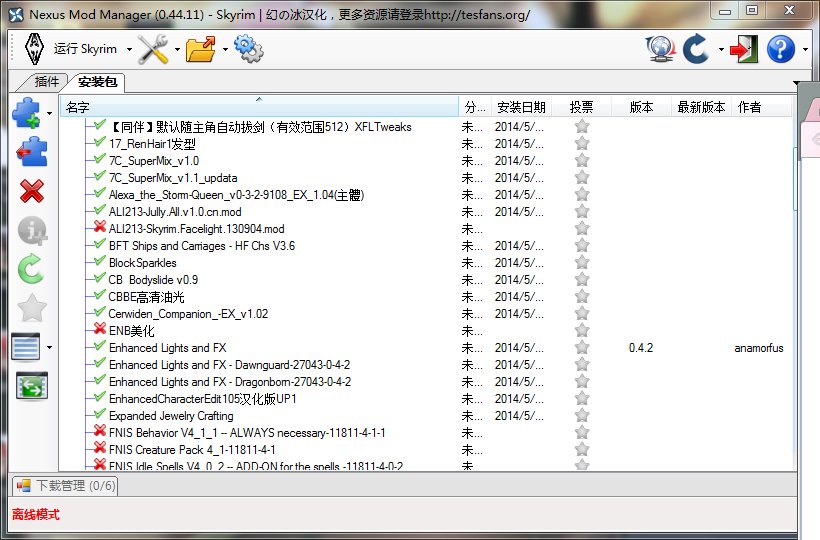Toggle the red X status on ENB美化
Screen dimensions: 820x540
[x=99, y=330]
